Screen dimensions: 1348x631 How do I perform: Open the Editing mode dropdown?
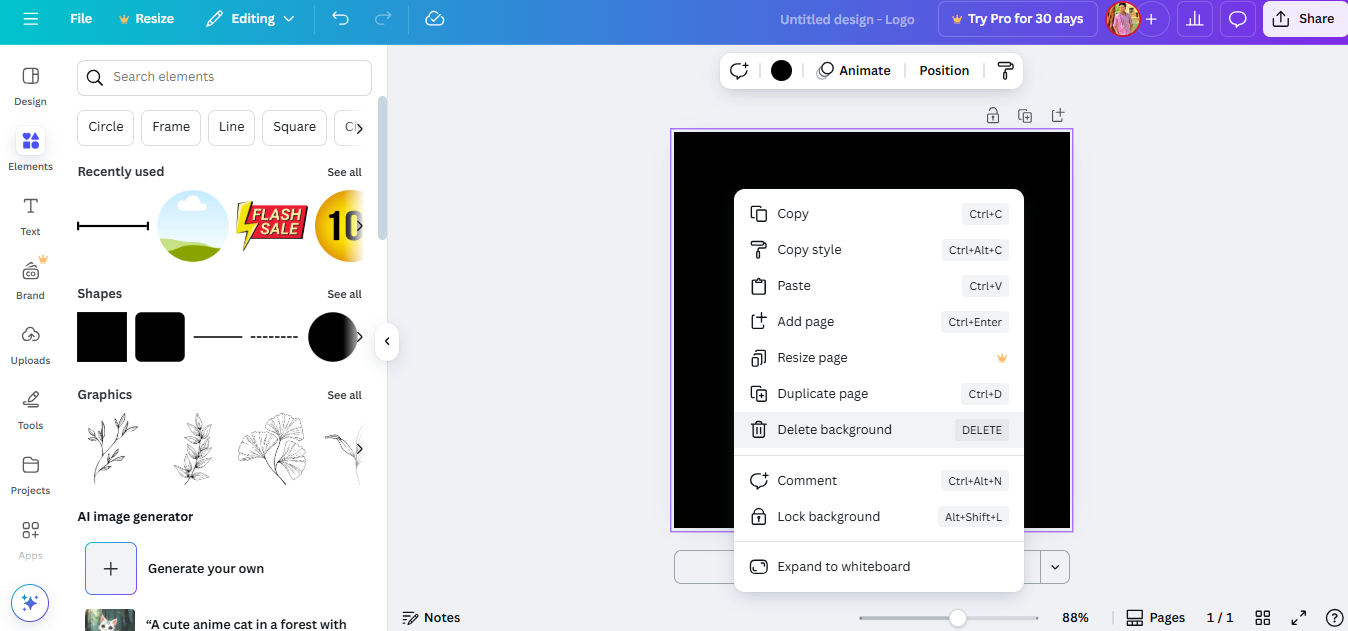(250, 19)
